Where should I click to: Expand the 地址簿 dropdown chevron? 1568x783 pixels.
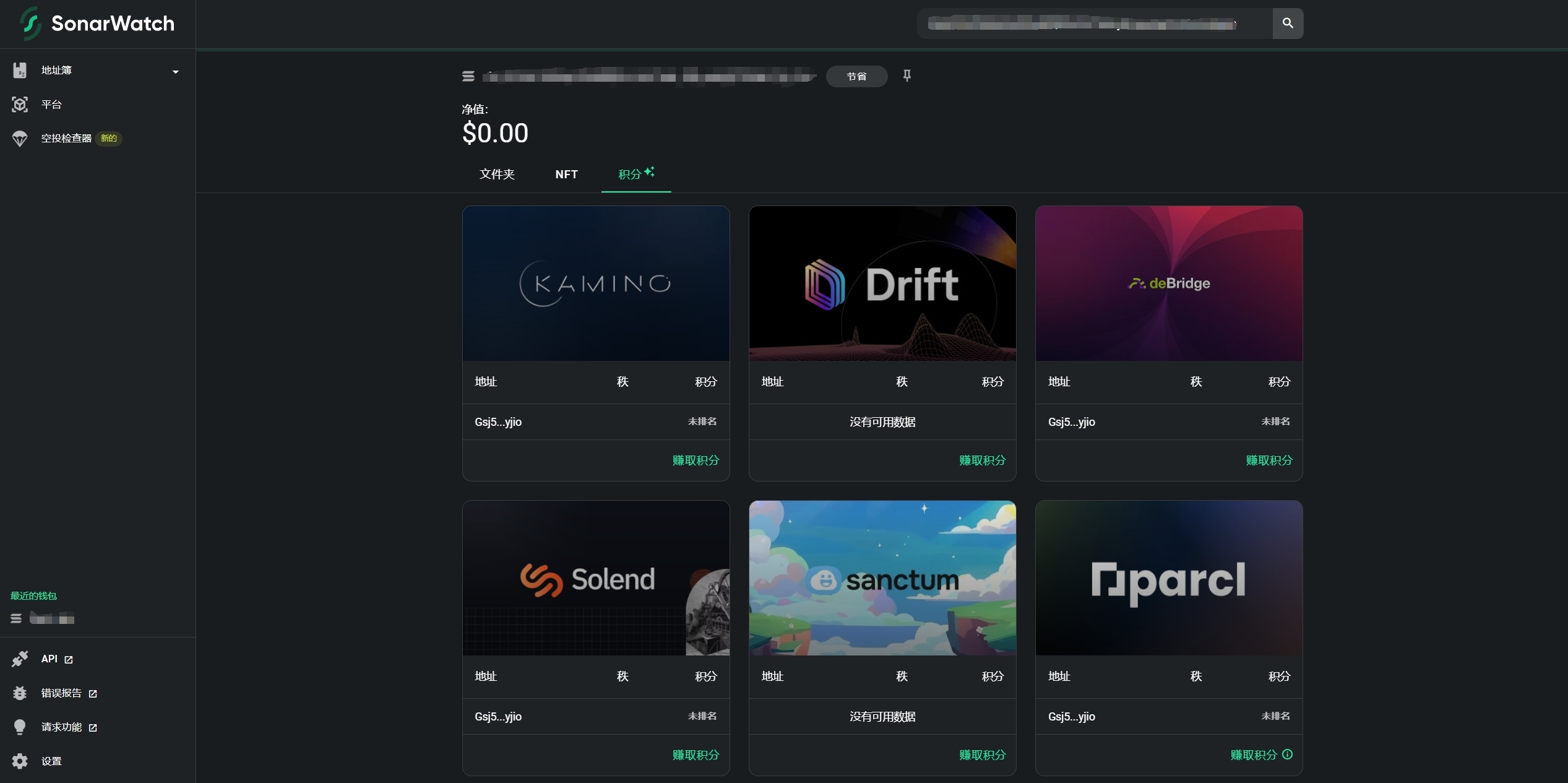pos(175,71)
